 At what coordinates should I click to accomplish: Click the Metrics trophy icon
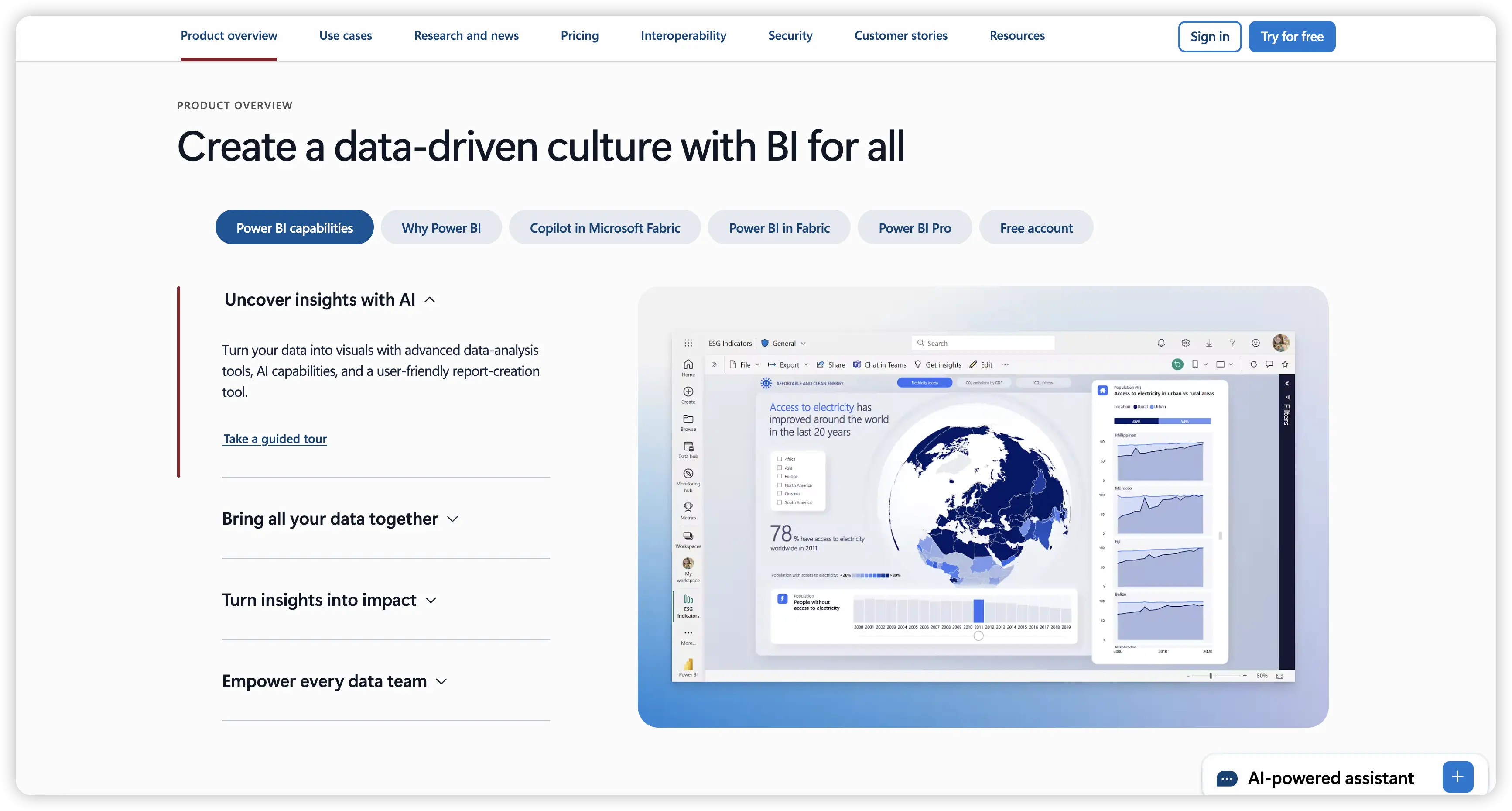688,507
